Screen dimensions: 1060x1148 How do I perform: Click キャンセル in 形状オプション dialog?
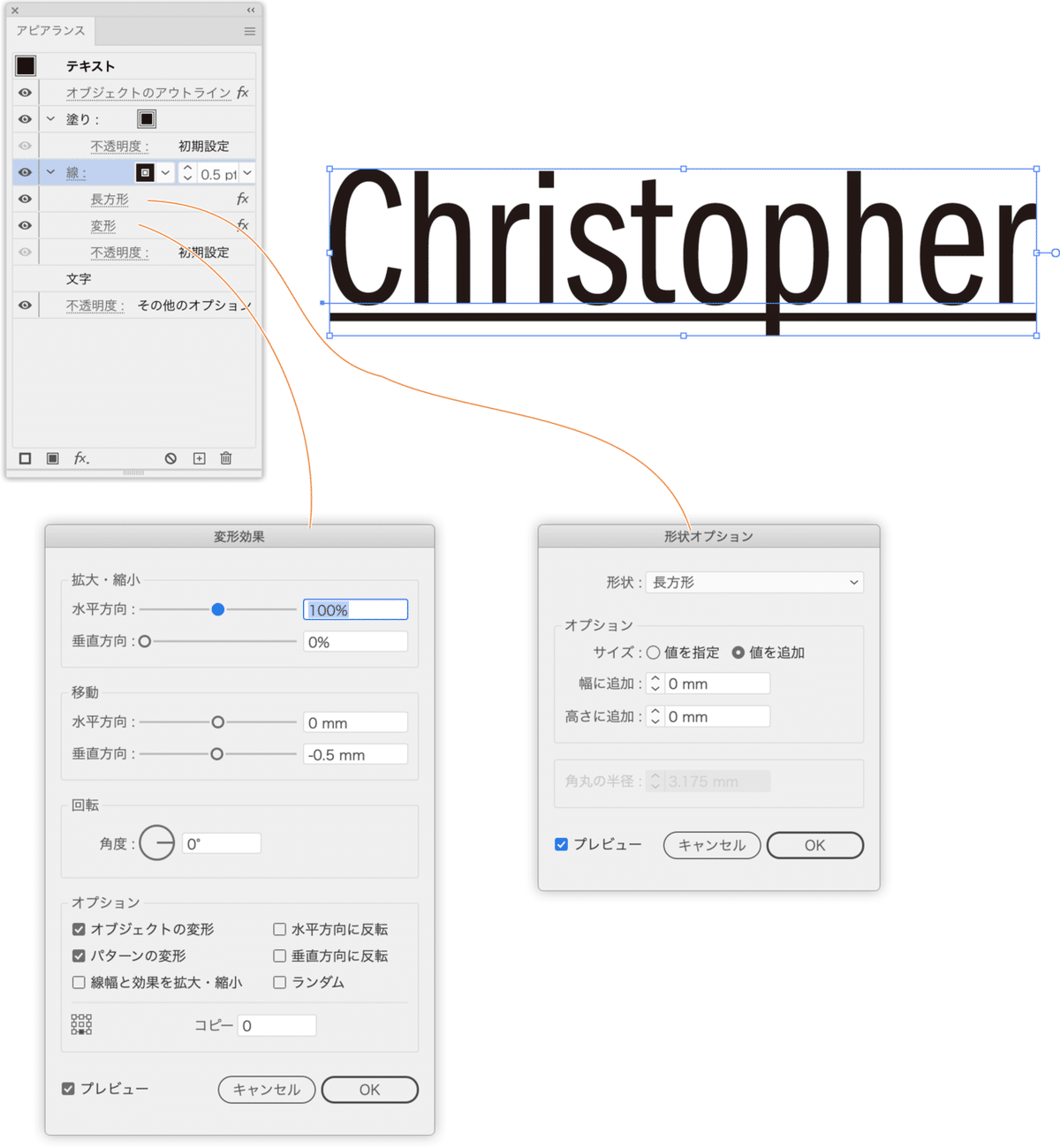tap(712, 845)
